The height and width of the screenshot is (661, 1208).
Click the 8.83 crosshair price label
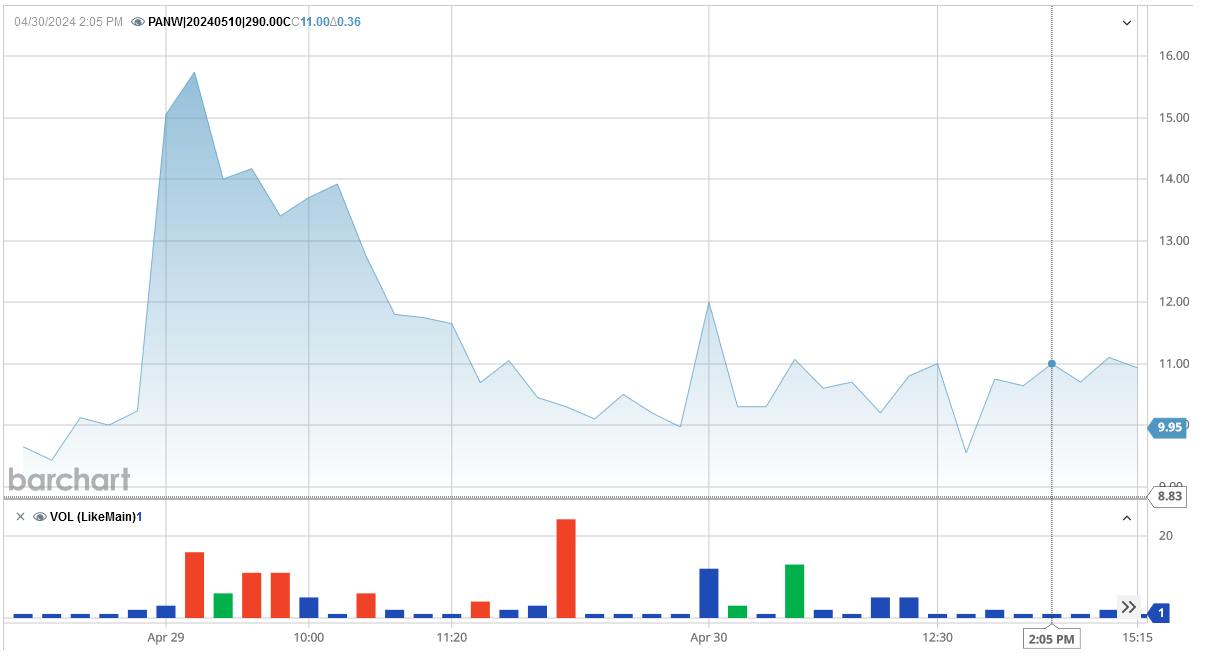click(1169, 496)
